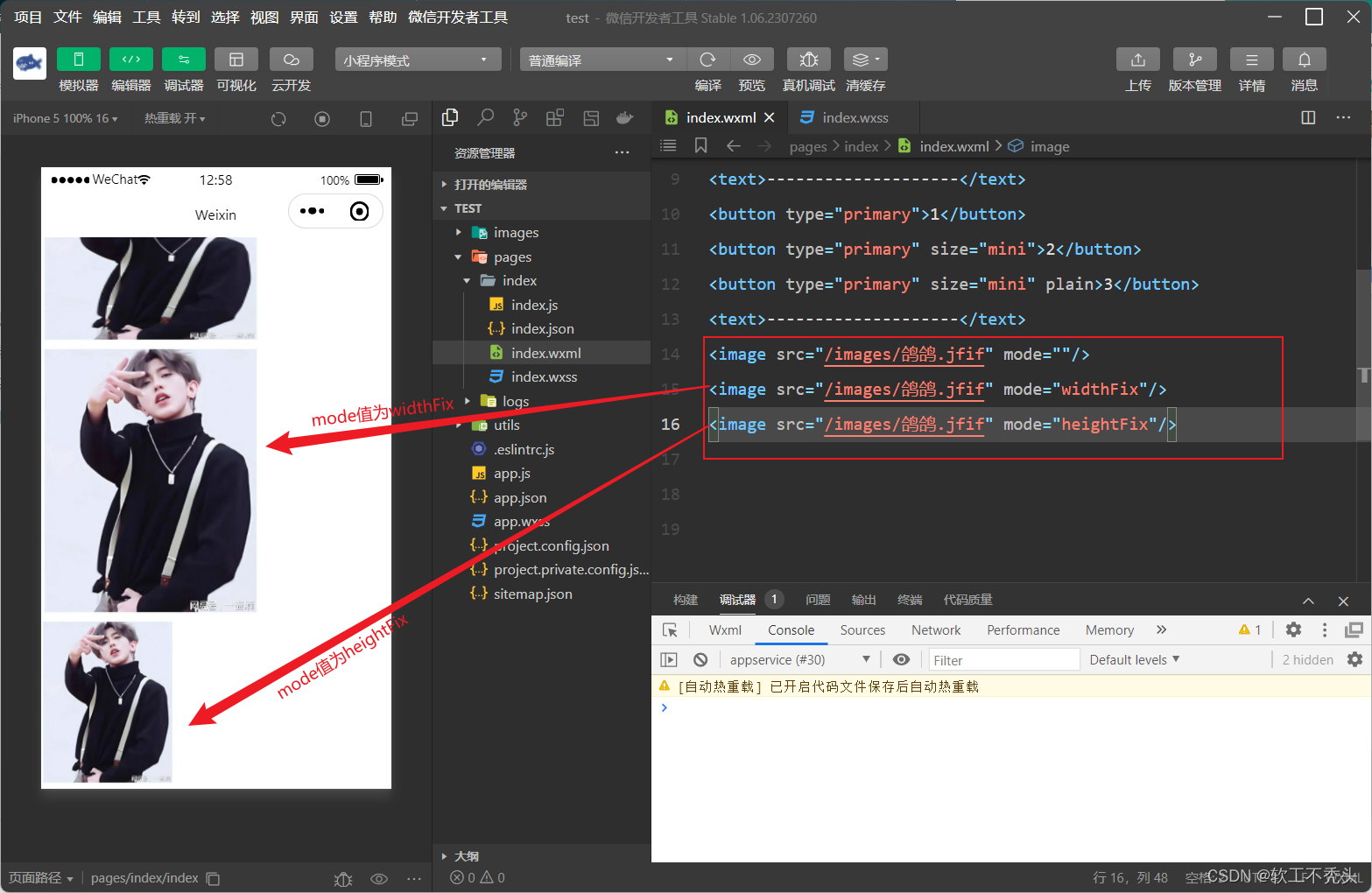Viewport: 1372px width, 893px height.
Task: Click the 上传 upload button
Action: [1138, 60]
